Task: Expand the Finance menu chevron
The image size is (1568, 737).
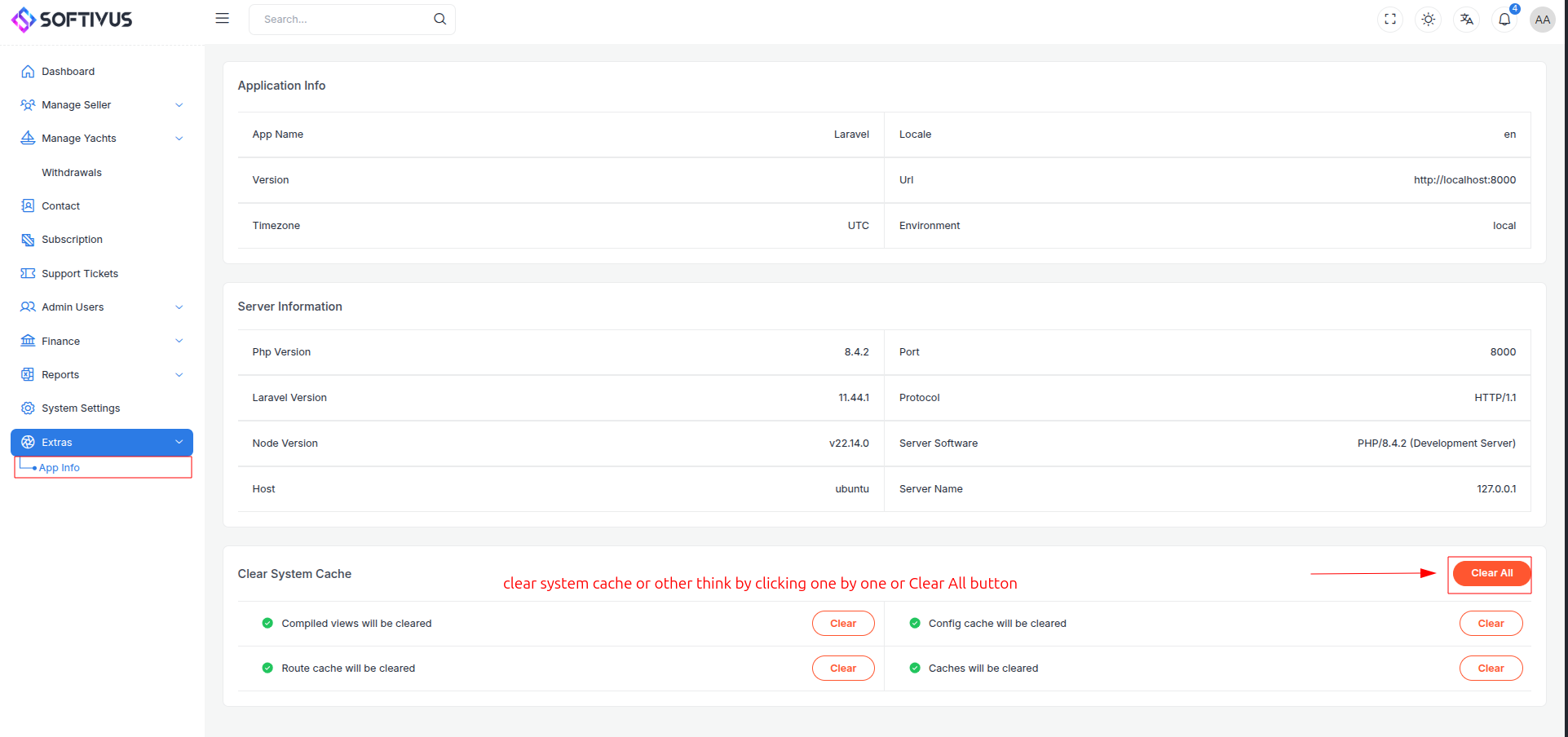Action: click(x=179, y=341)
